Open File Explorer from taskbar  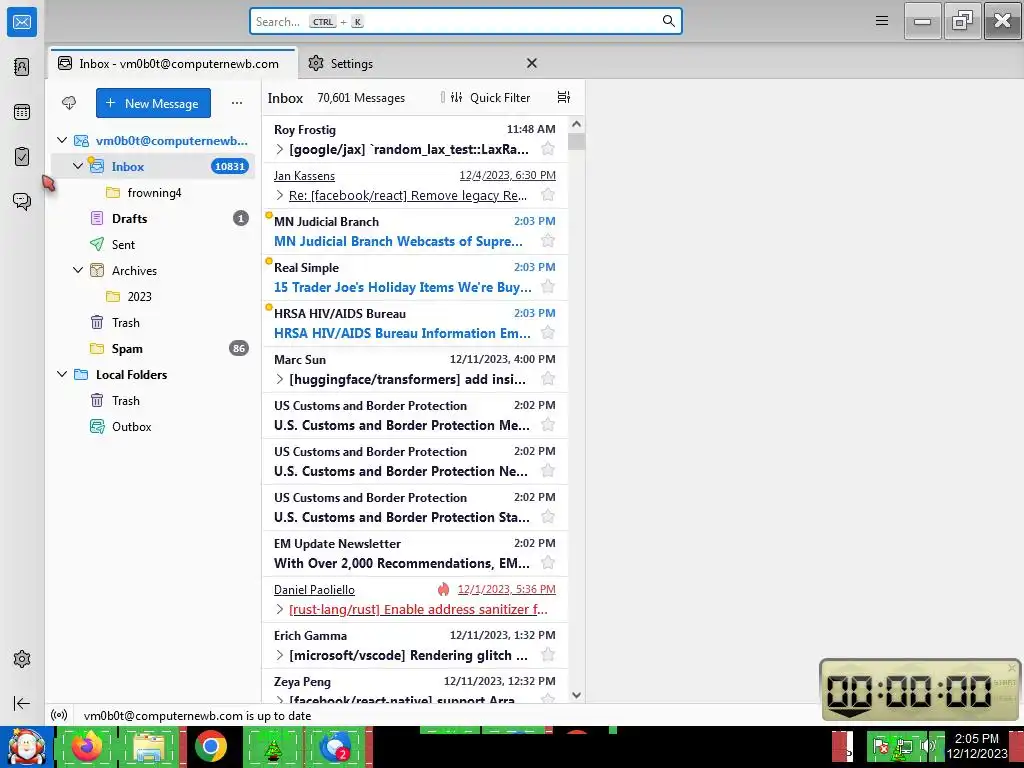click(x=149, y=746)
